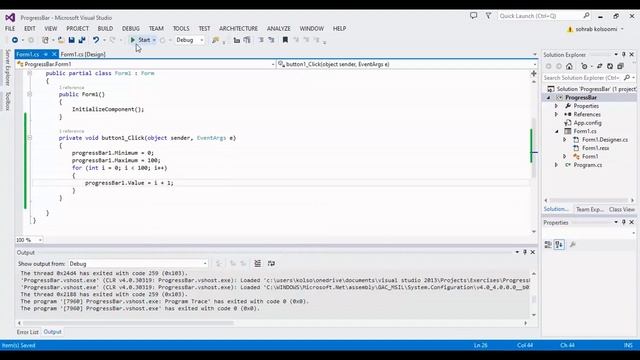Open the Server Explorer side tab
This screenshot has width=640, height=360.
(7, 67)
